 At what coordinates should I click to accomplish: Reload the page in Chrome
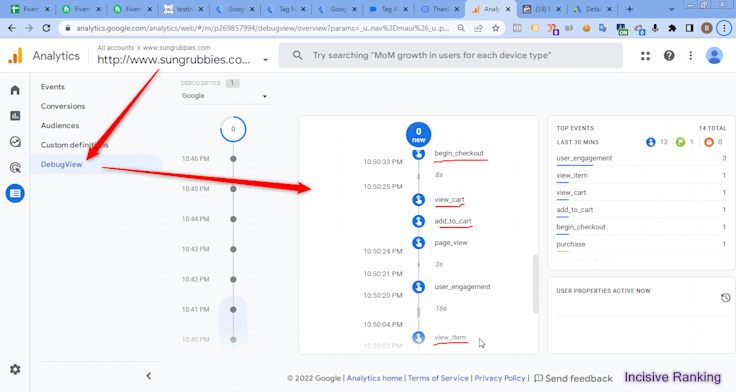click(x=46, y=28)
